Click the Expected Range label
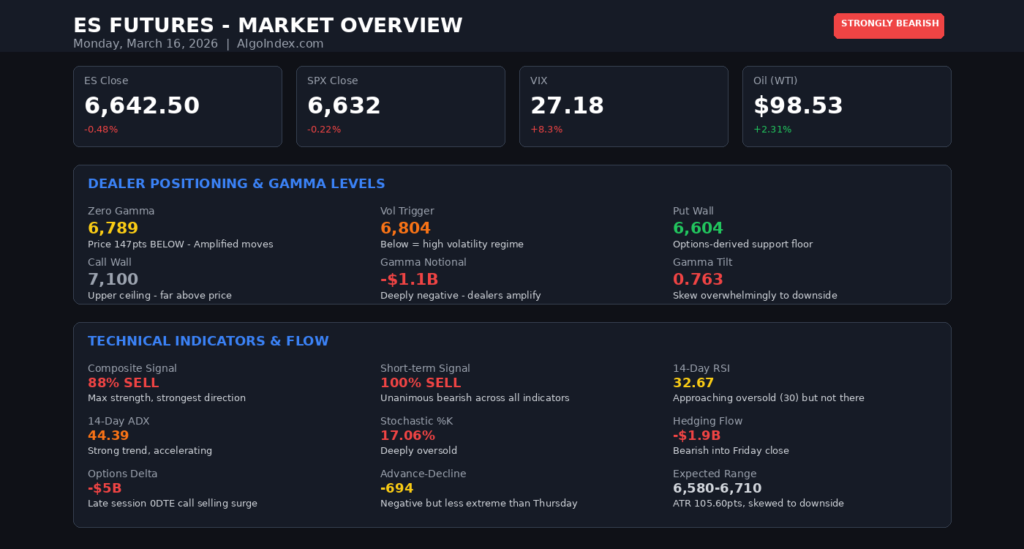The height and width of the screenshot is (549, 1024). point(714,473)
